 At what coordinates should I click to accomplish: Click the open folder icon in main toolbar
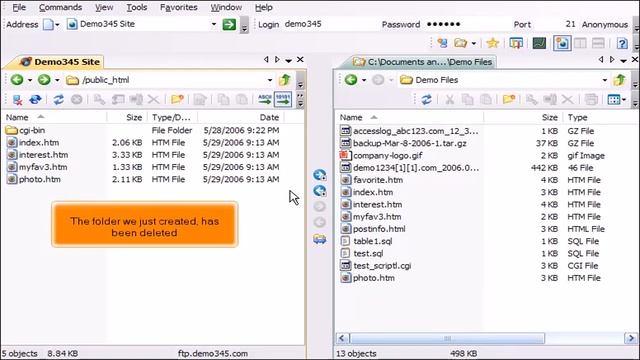point(460,43)
